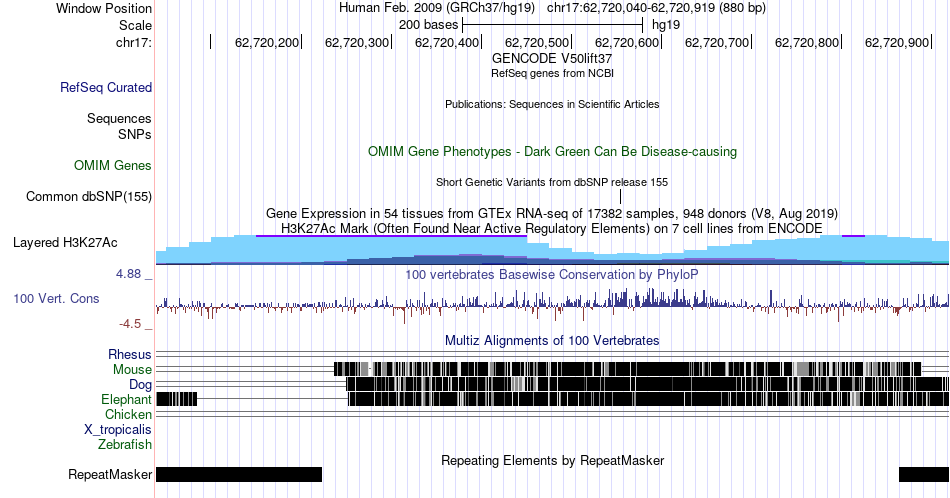This screenshot has height=498, width=950.
Task: Click the OMIM Gene Phenotypes title
Action: click(x=552, y=151)
